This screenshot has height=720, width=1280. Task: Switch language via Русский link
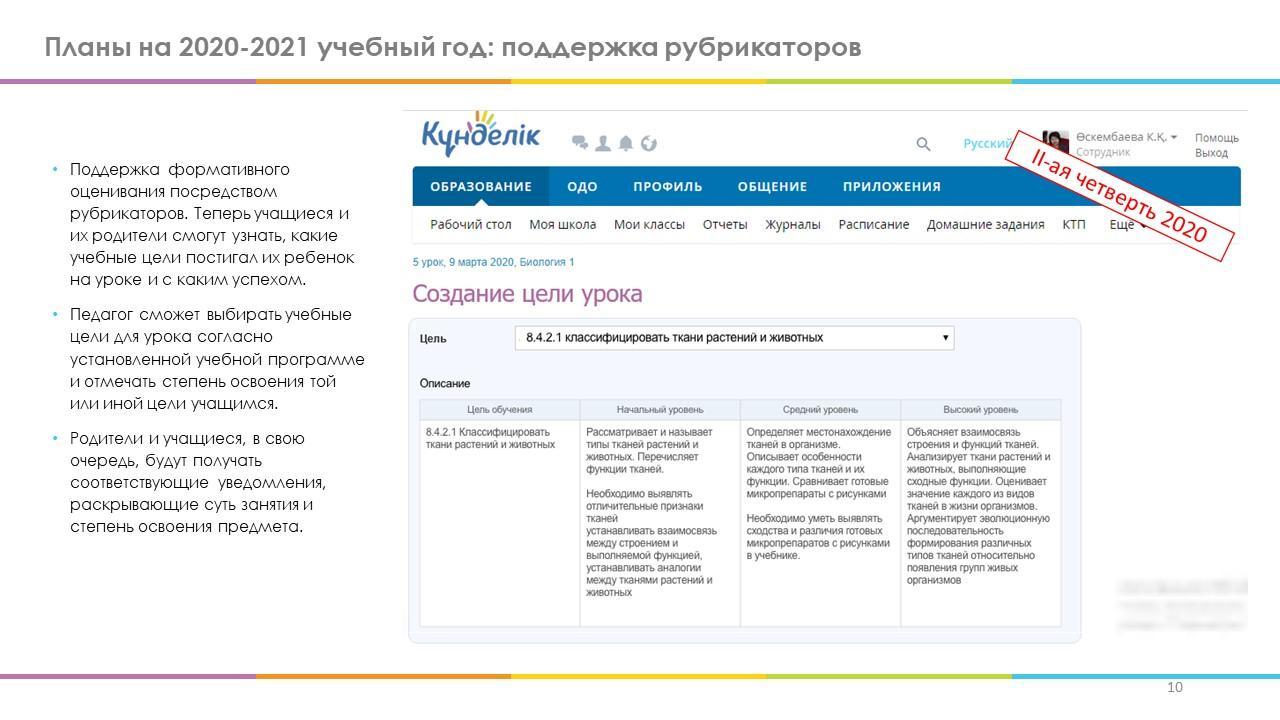pos(987,144)
